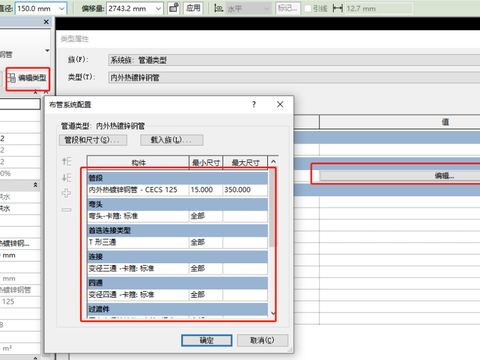Screen dimensions: 480x360
Task: Select the T 形三通 junction type cell
Action: (x=138, y=242)
